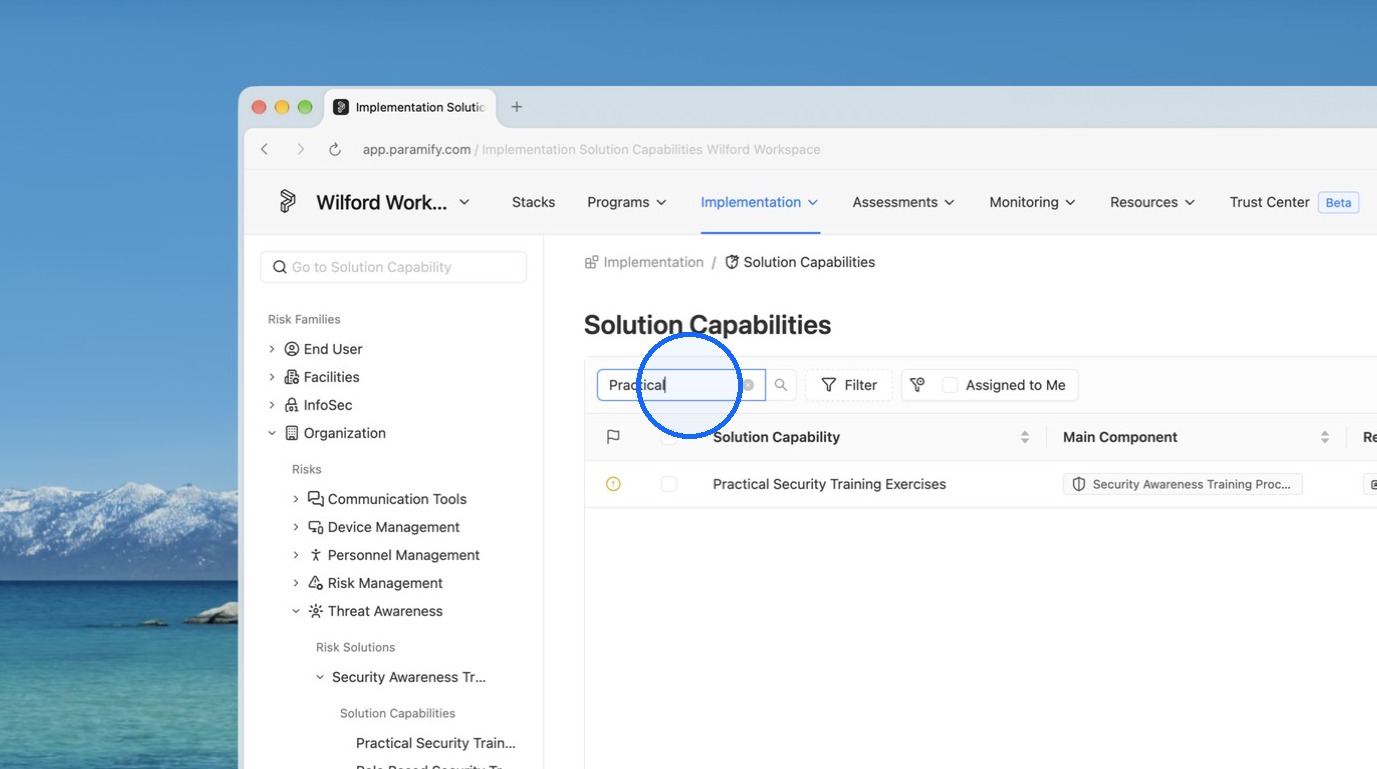Open a new browser tab
Screen dimensions: 1377x769
pos(517,107)
